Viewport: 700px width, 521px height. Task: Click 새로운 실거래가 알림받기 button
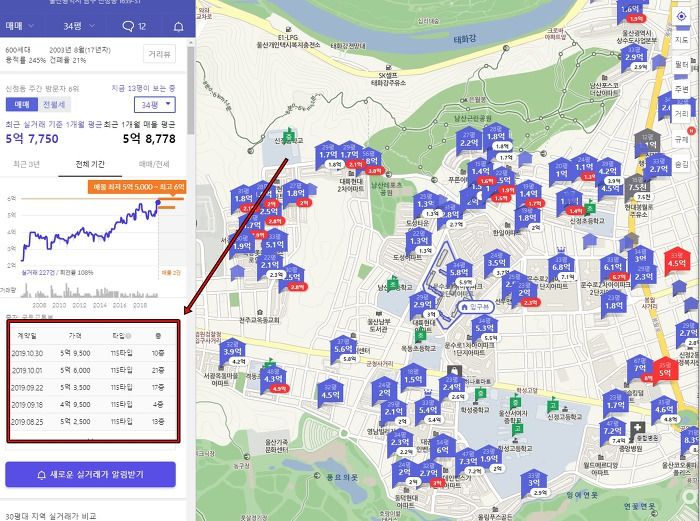click(x=91, y=474)
